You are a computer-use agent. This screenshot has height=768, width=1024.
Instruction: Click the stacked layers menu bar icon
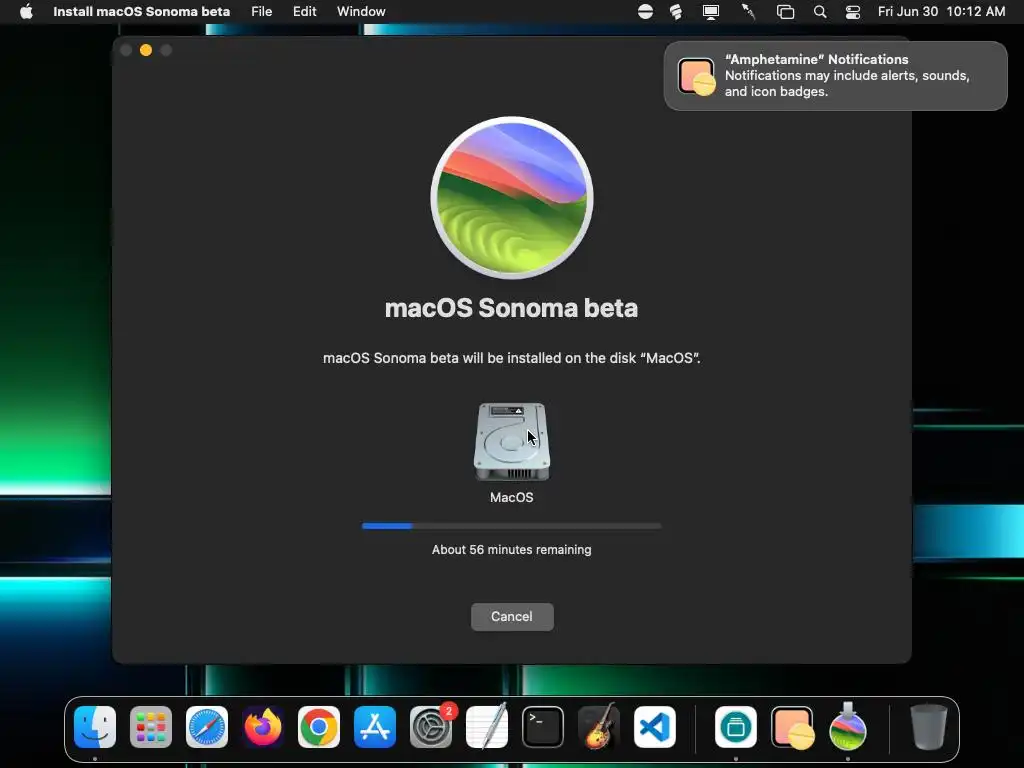tap(676, 12)
